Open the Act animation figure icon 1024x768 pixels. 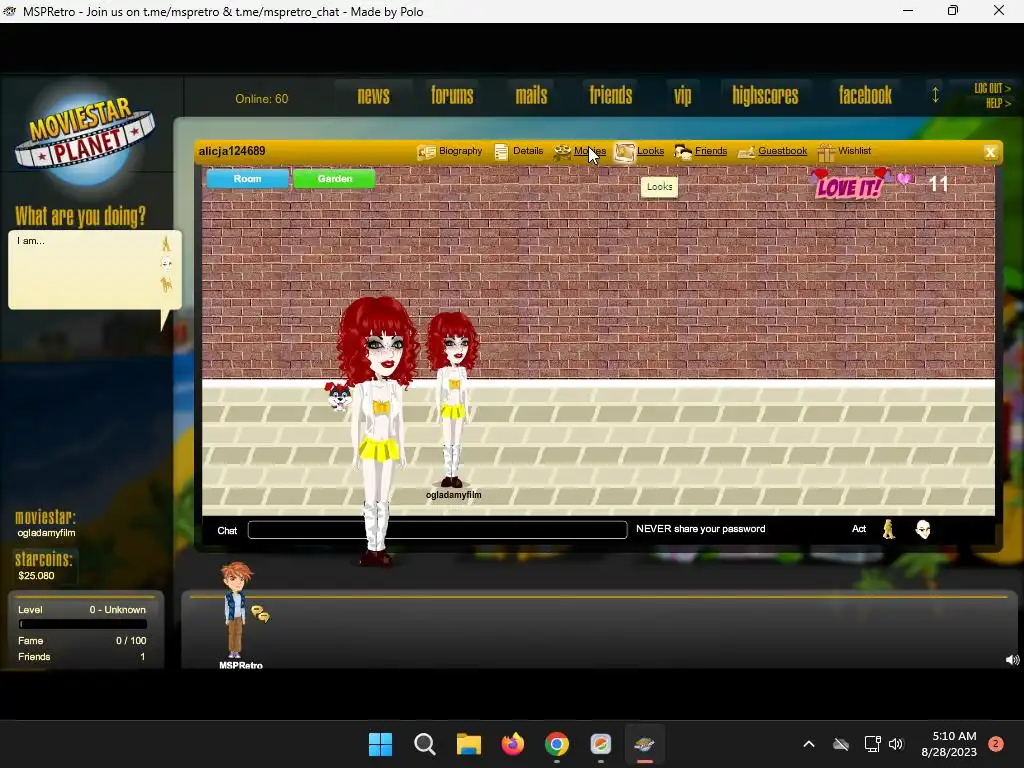point(889,529)
